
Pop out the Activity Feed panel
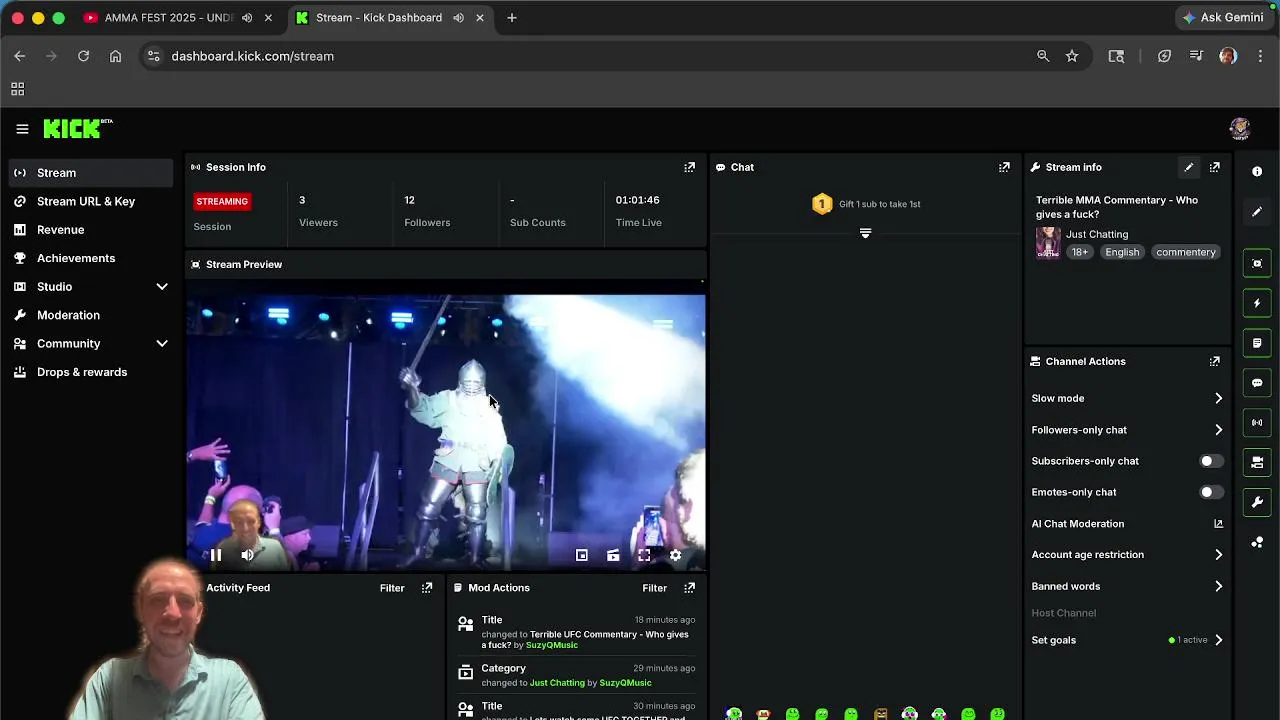(x=427, y=588)
